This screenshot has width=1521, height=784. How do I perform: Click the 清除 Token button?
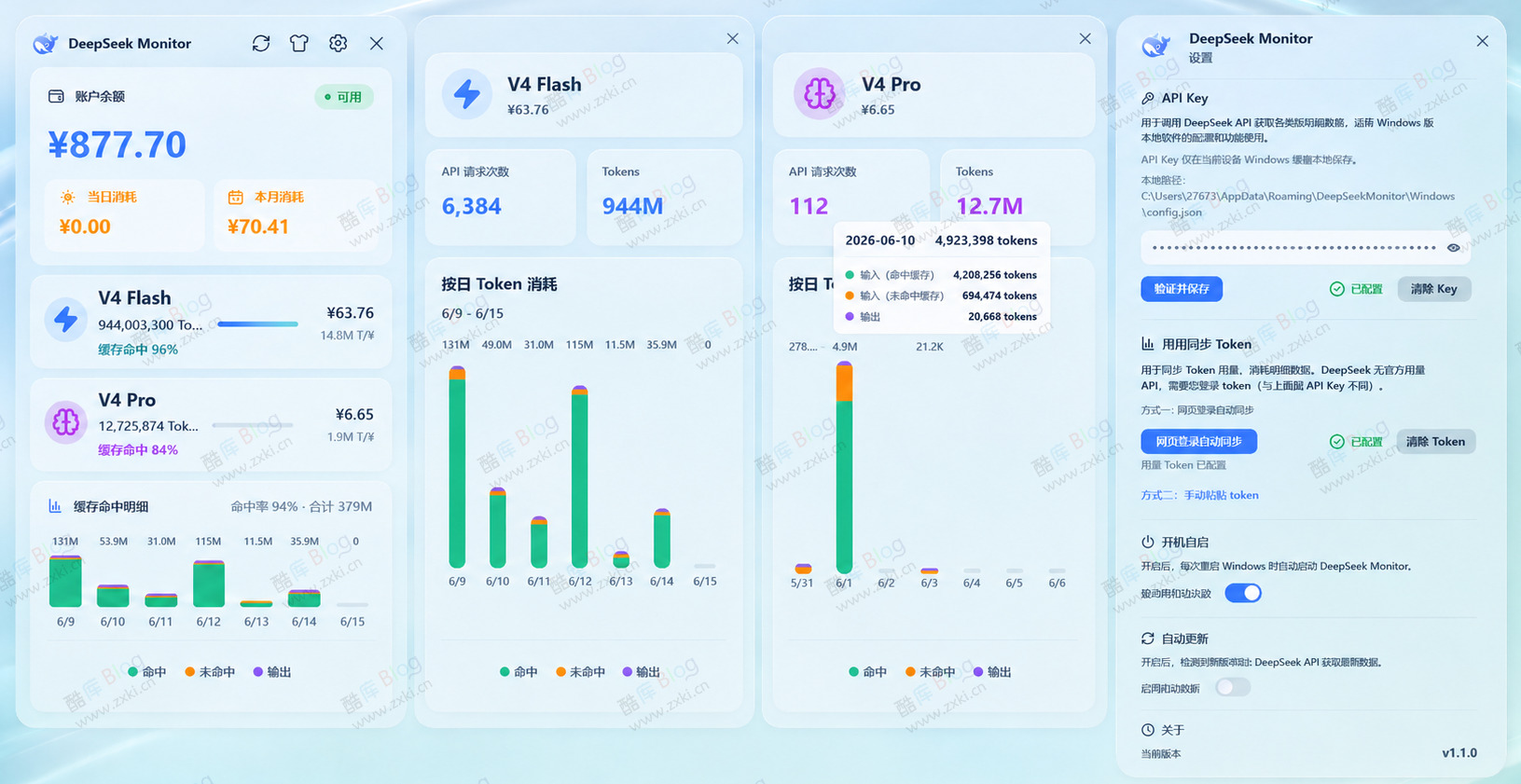[1436, 442]
